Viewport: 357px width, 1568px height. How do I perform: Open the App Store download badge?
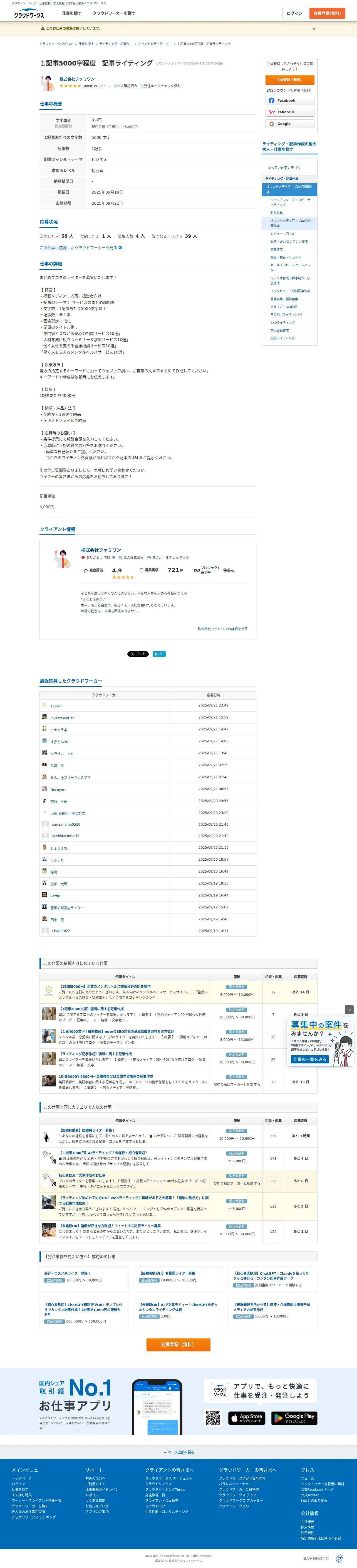(247, 1418)
